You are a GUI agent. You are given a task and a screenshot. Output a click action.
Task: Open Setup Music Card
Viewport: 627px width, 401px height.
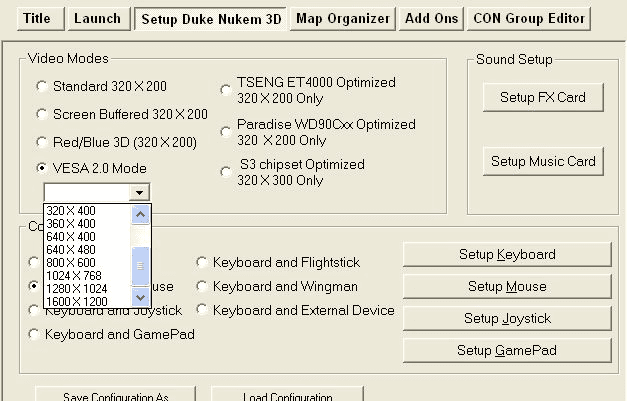pos(543,161)
